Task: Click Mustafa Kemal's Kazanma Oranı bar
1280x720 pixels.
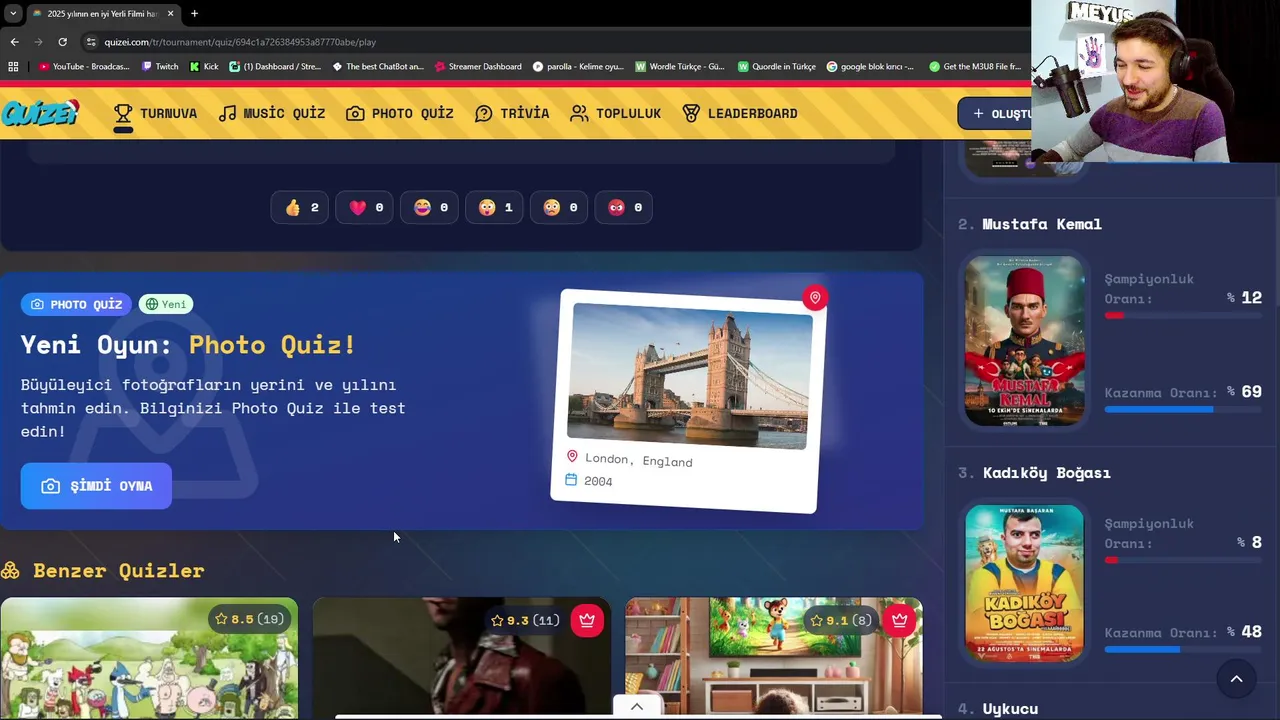Action: click(1183, 409)
